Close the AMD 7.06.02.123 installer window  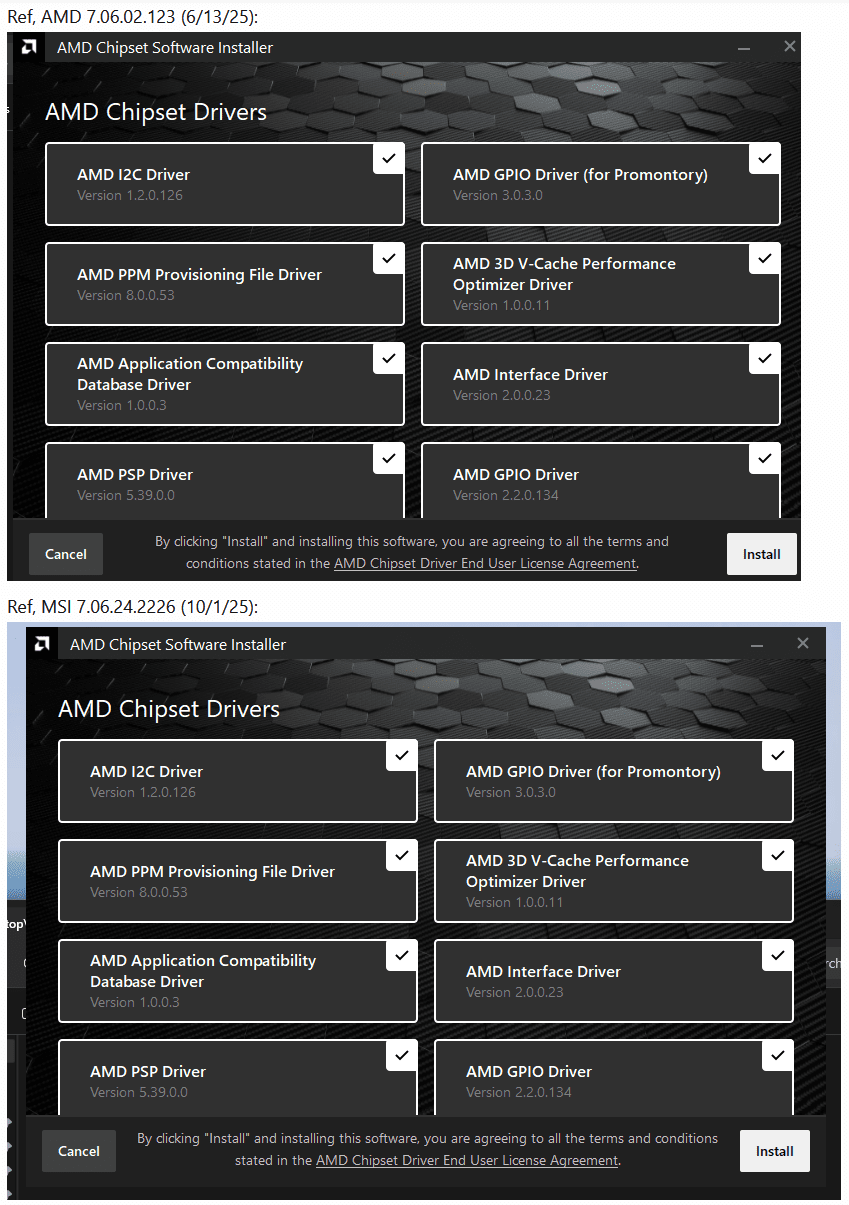(x=790, y=47)
